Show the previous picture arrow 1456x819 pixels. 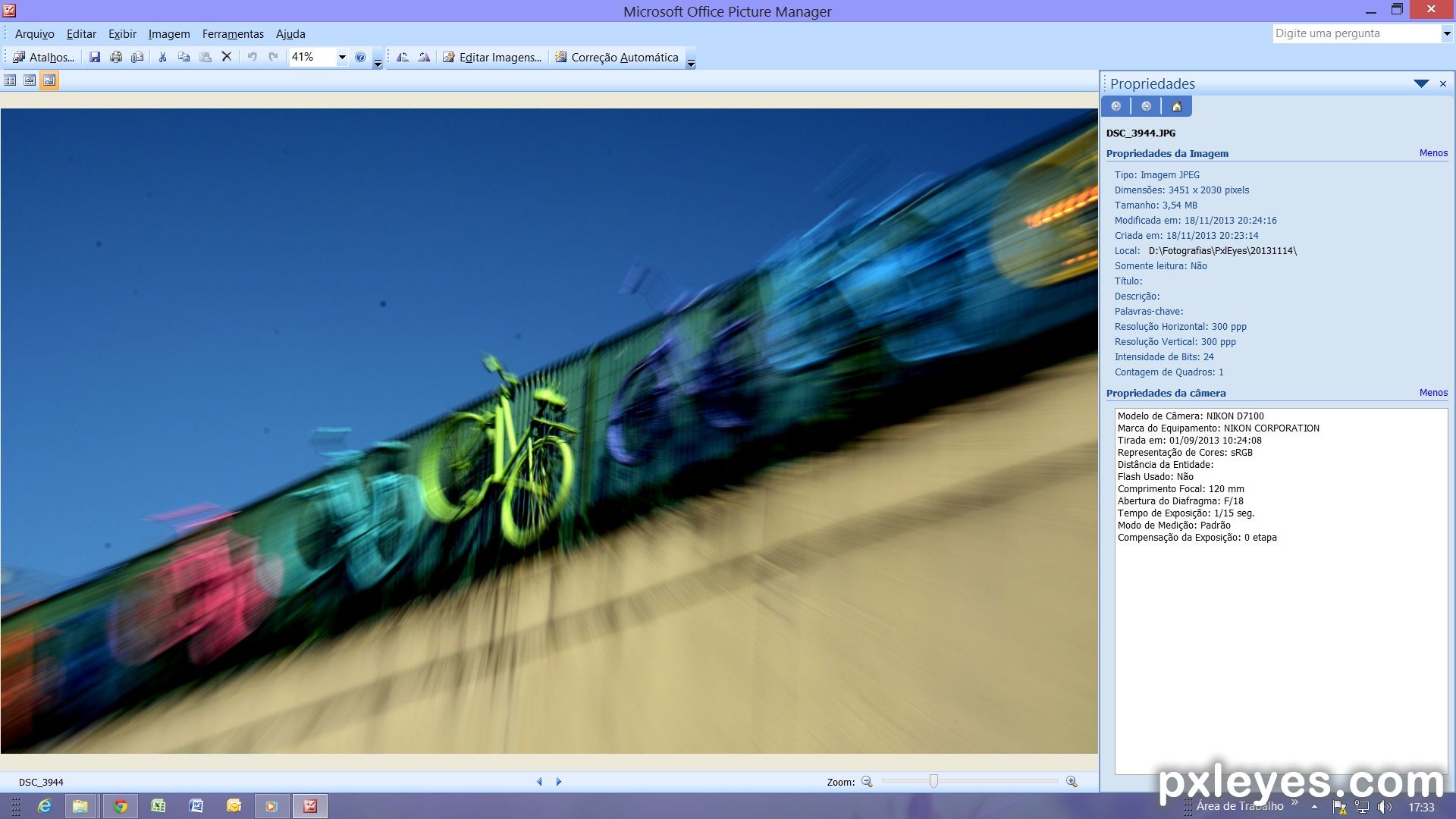pos(539,782)
